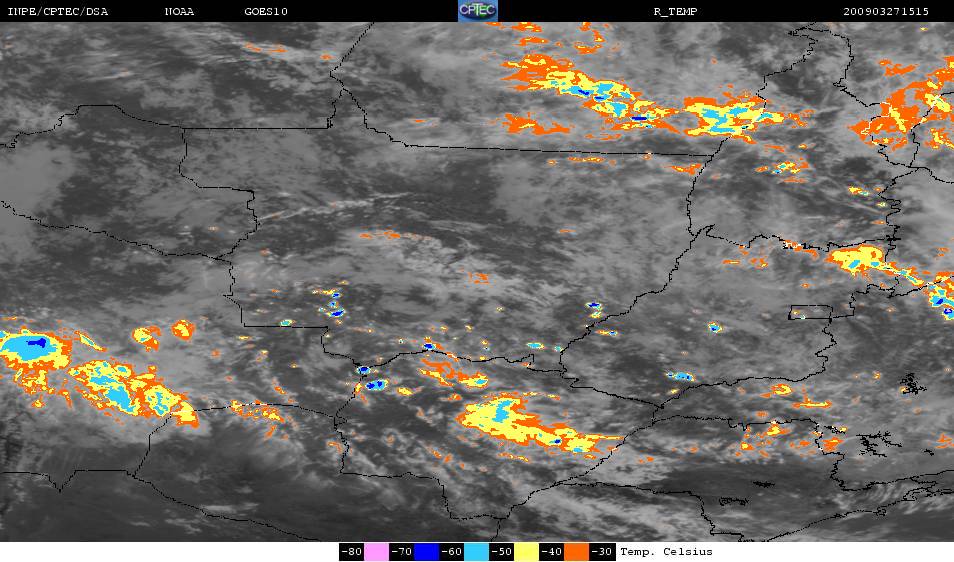Image resolution: width=954 pixels, height=562 pixels.
Task: Click the -40 legend value
Action: [551, 552]
